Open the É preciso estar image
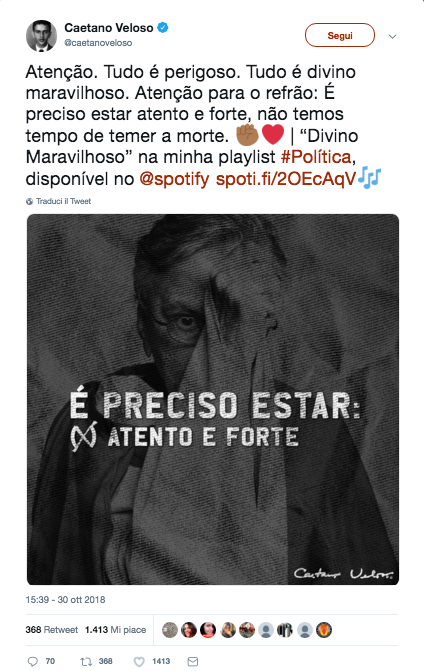Viewport: 424px width, 671px height. 213,399
